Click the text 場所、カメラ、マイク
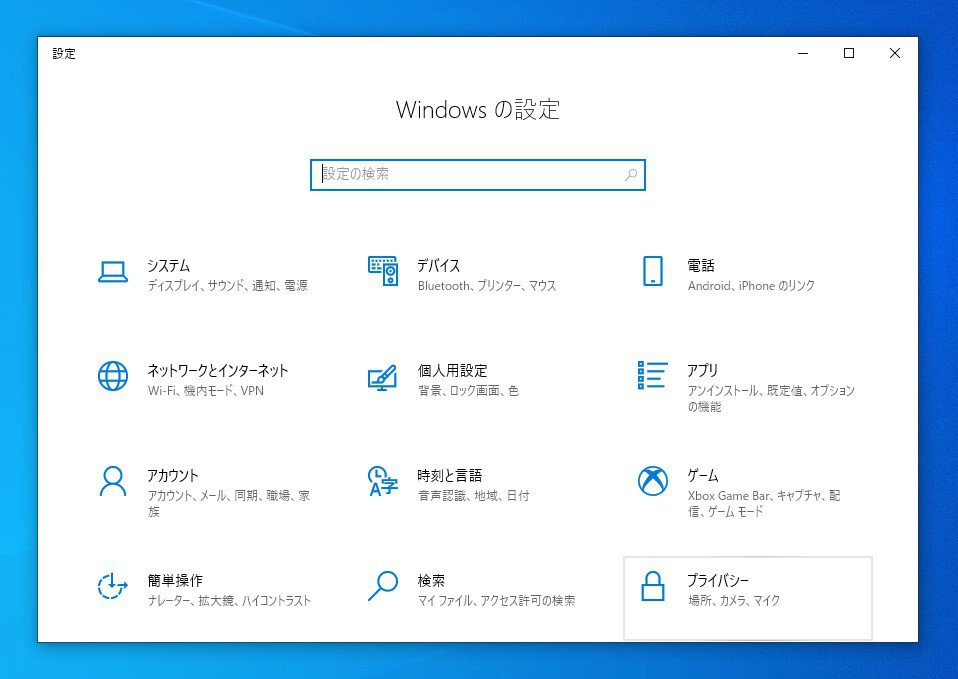Viewport: 958px width, 679px height. pos(734,601)
